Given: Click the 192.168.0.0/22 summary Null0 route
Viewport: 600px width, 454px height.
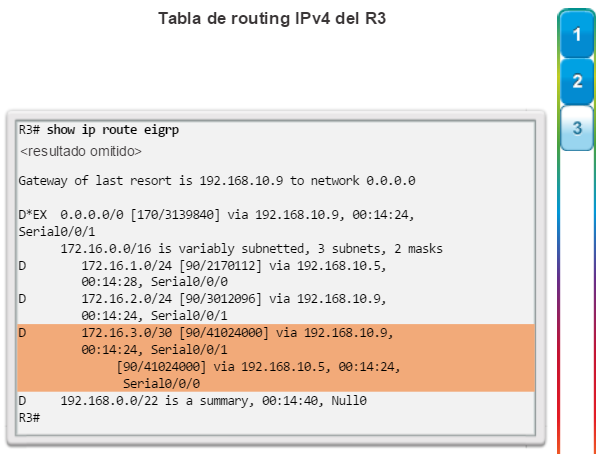Looking at the screenshot, I should [192, 401].
